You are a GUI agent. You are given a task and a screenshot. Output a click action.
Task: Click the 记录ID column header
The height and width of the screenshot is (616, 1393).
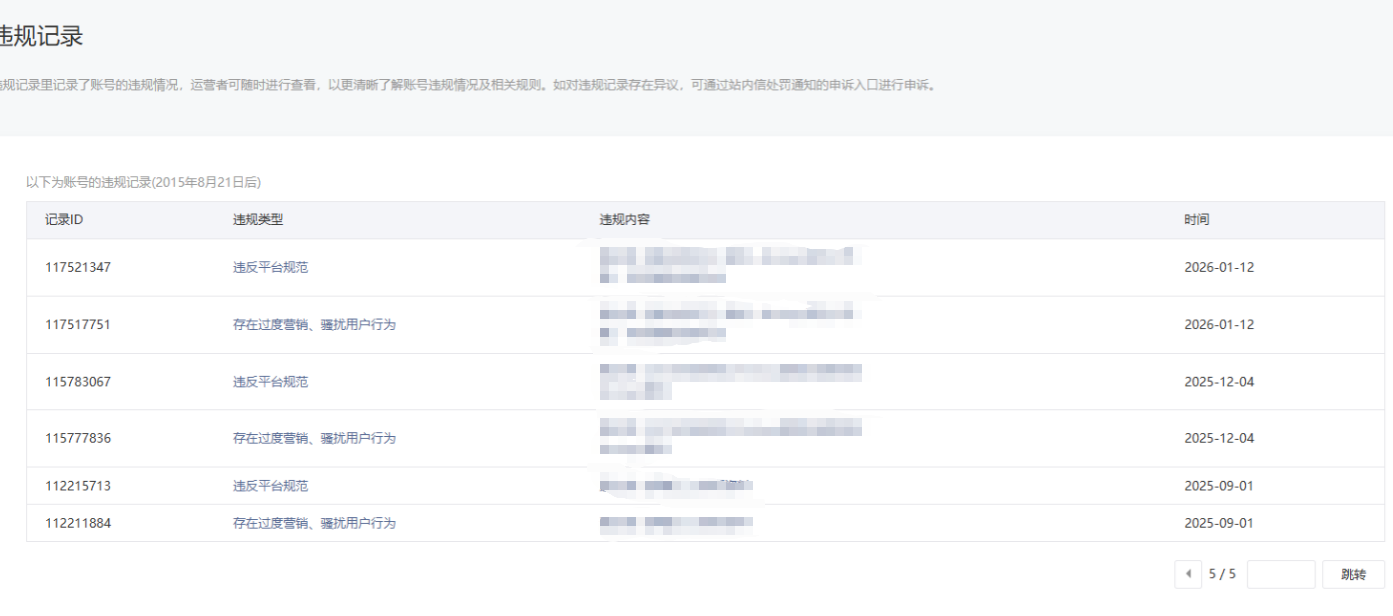[x=64, y=220]
